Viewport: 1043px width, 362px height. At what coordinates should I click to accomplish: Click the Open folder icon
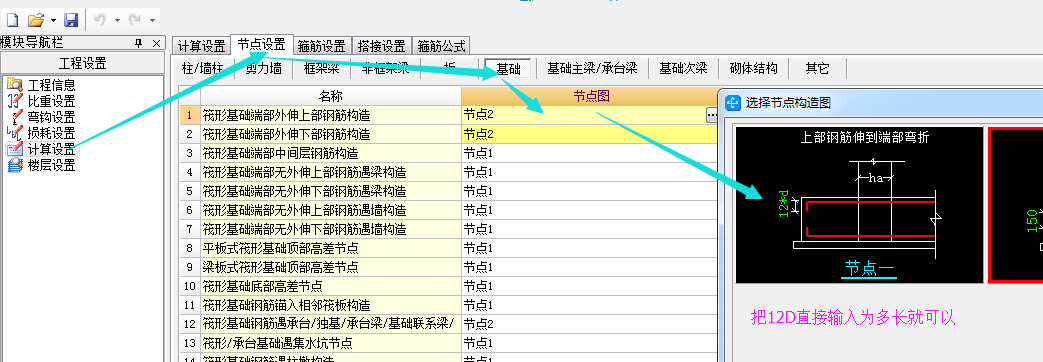coord(36,20)
